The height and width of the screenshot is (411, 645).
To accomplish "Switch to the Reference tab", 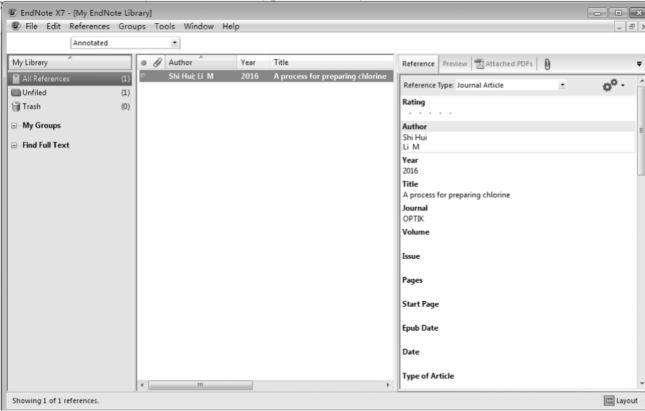I will tap(418, 64).
